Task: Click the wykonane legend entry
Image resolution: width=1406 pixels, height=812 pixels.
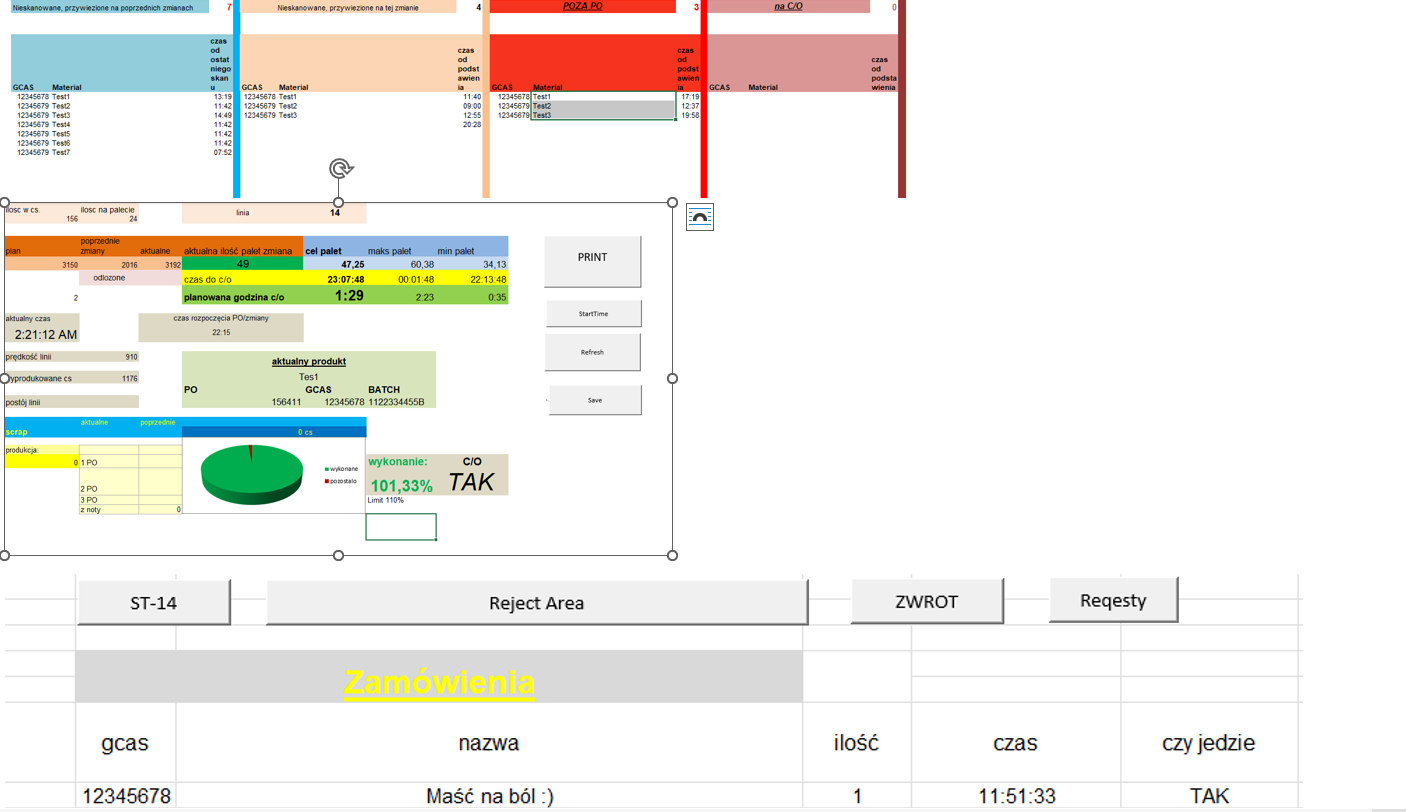Action: pos(342,468)
